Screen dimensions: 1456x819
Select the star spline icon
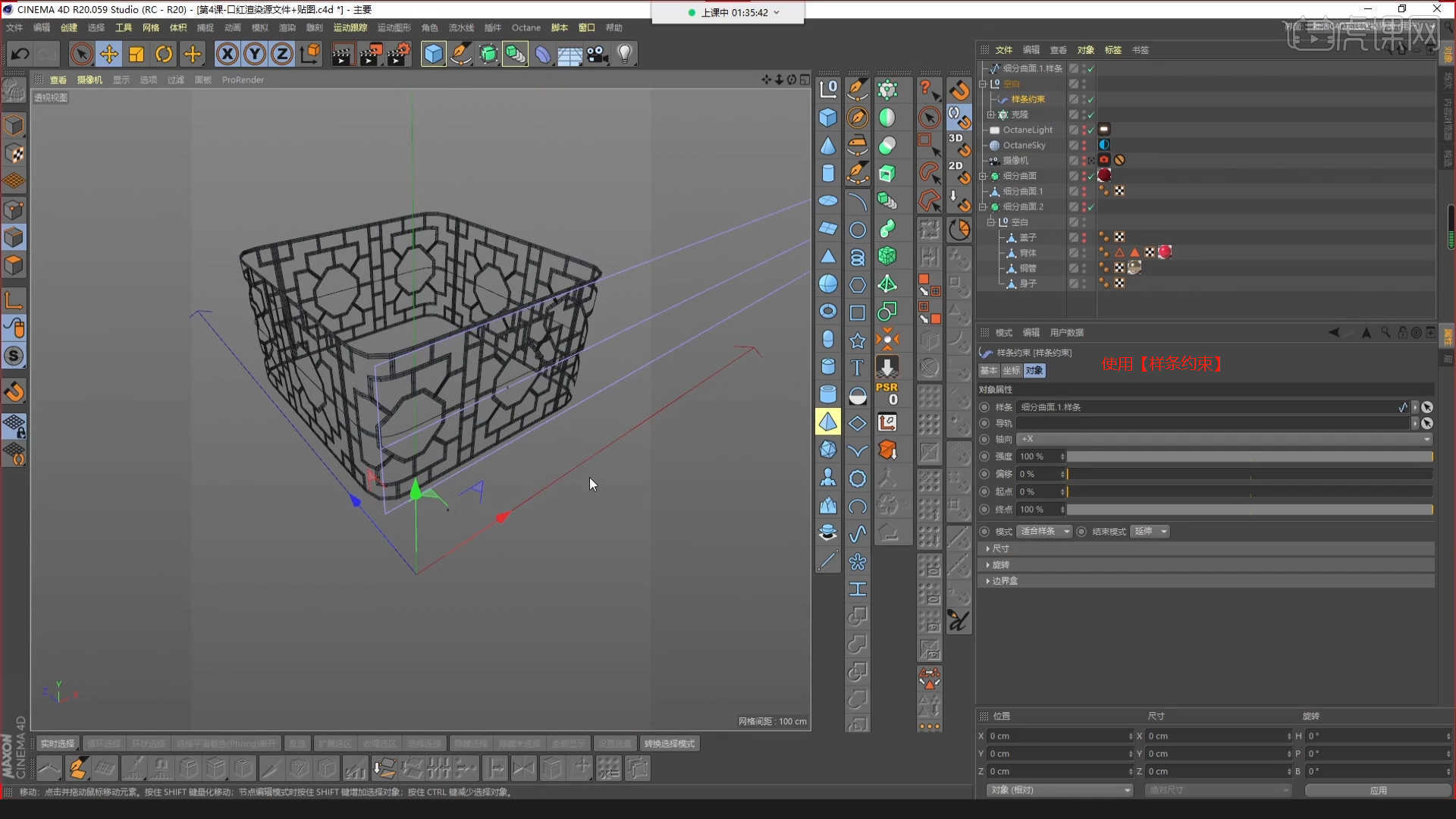coord(857,340)
